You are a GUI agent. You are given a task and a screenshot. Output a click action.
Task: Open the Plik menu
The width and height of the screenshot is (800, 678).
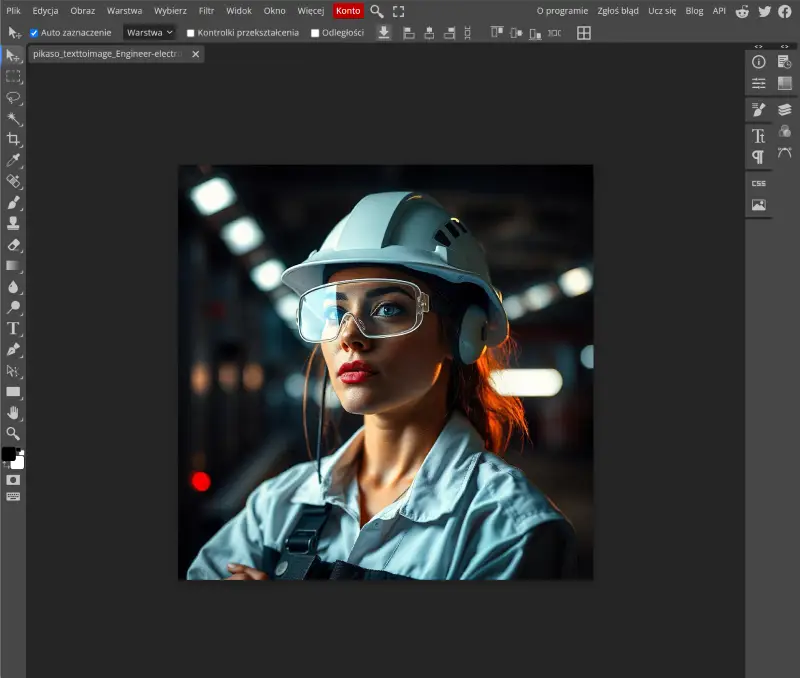[14, 10]
